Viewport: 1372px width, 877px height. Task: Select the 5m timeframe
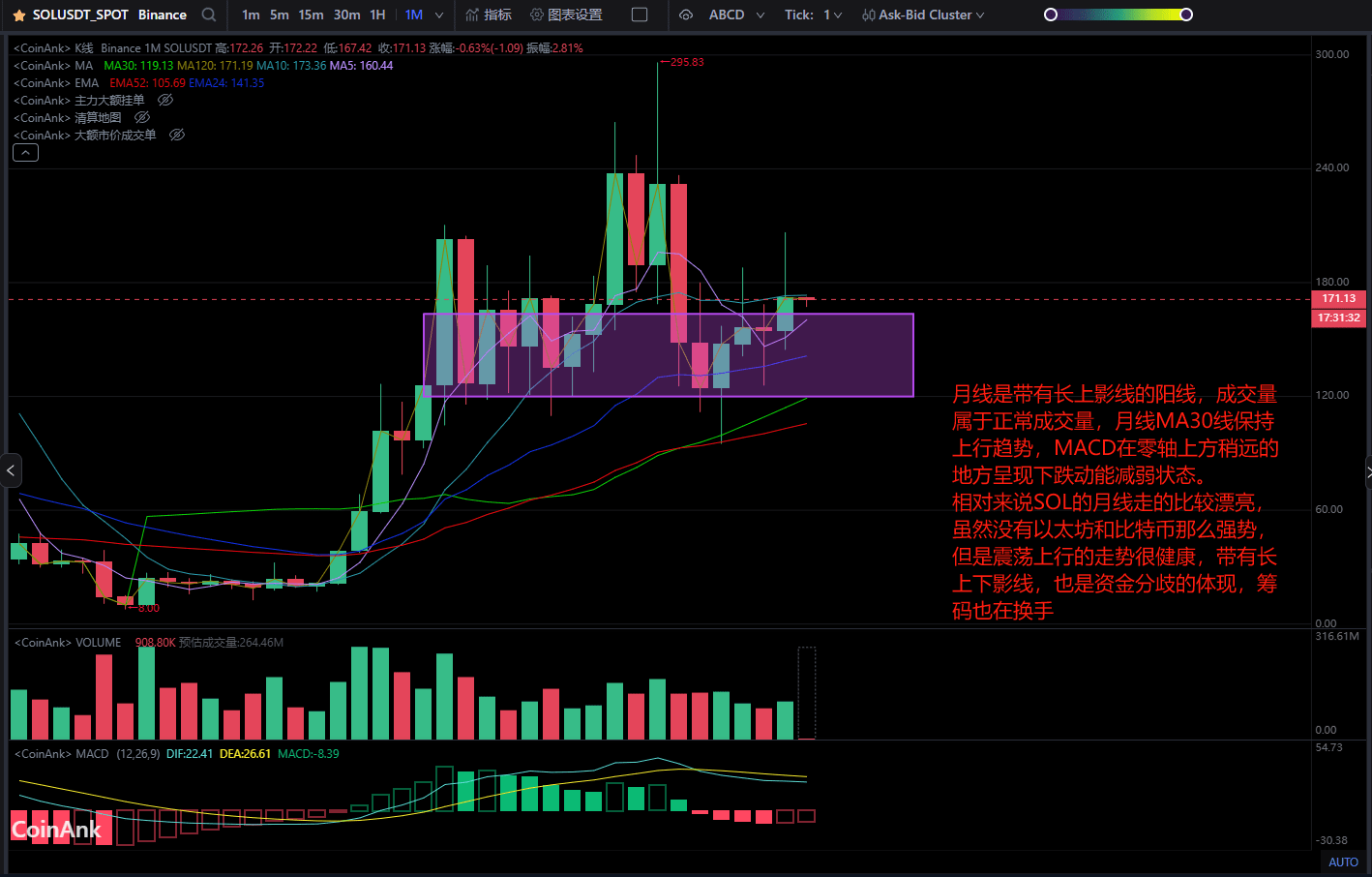tap(280, 15)
